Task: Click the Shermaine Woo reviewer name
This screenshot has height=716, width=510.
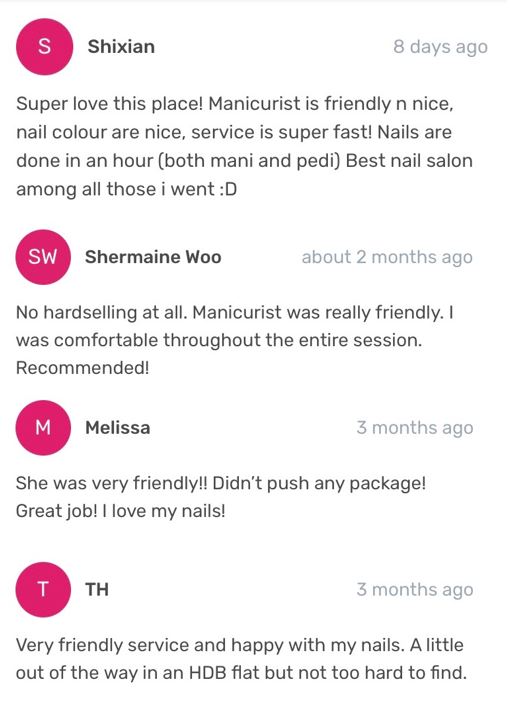Action: pos(153,257)
